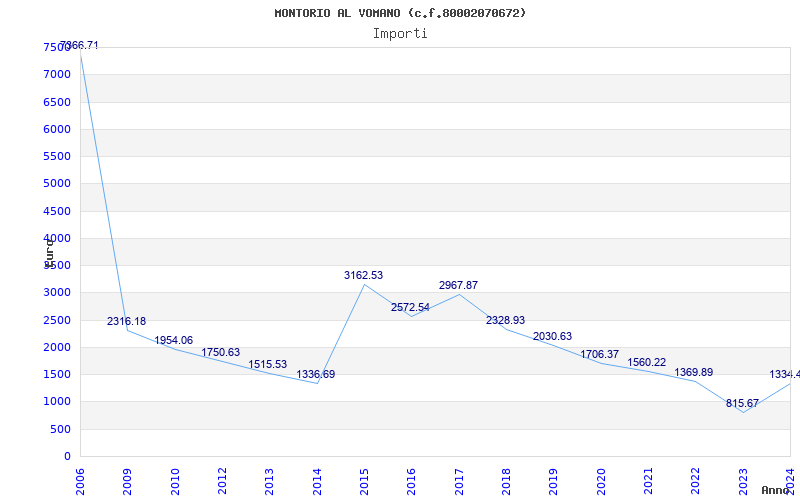Click y-axis tick 1500
Image resolution: width=800 pixels, height=500 pixels.
[57, 374]
